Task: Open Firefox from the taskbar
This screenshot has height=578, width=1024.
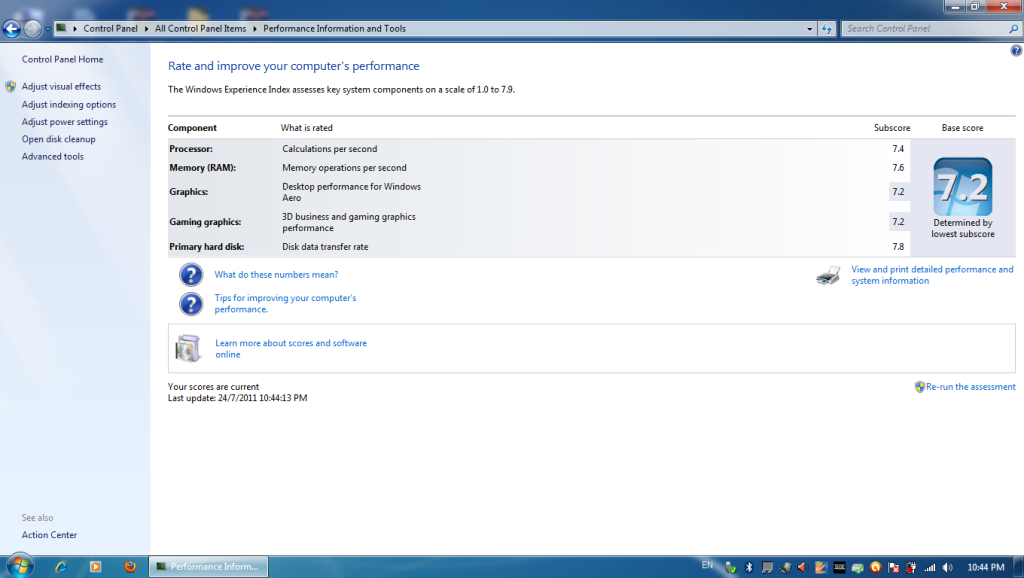Action: [130, 566]
